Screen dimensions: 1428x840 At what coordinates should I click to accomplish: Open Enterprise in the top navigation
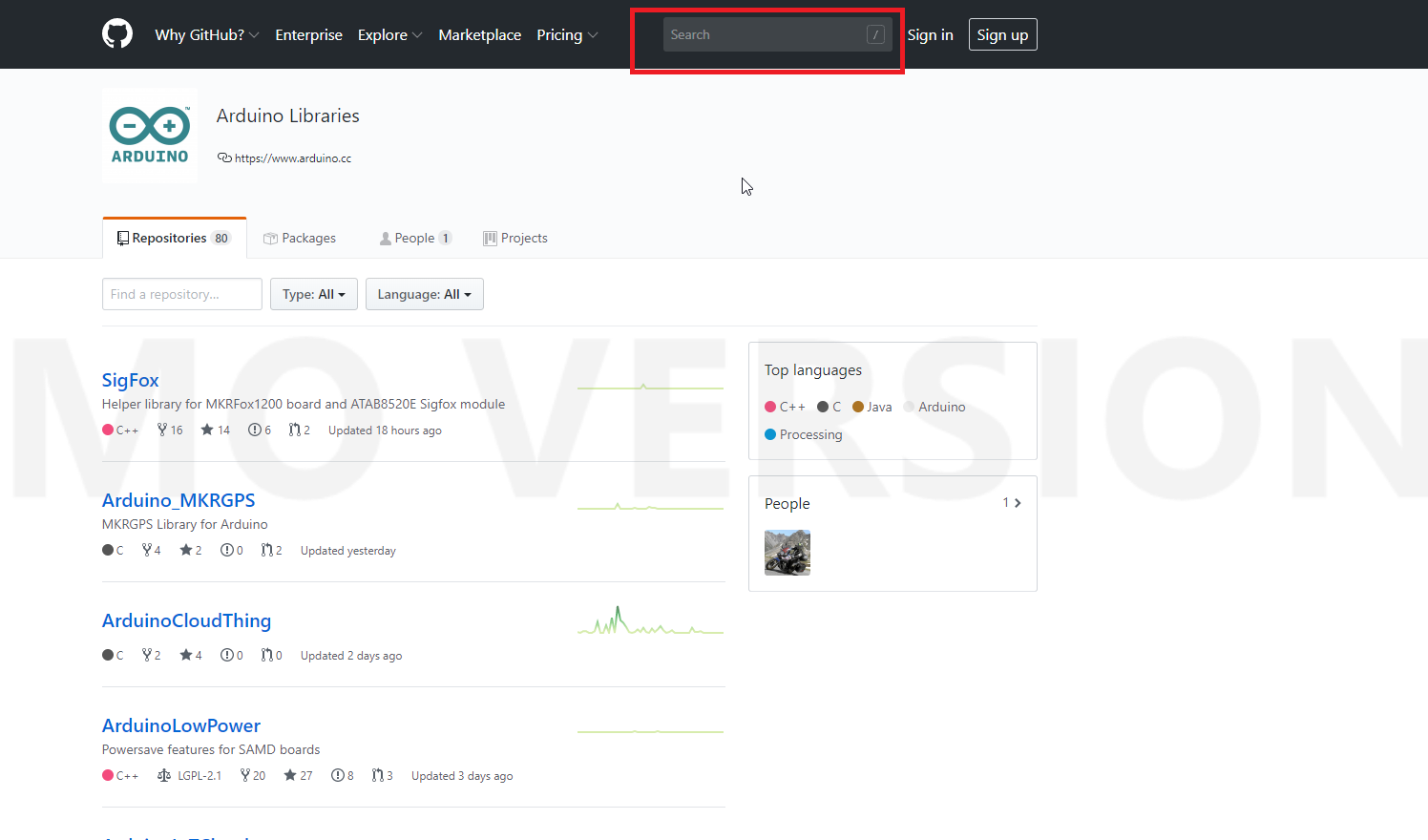click(308, 34)
